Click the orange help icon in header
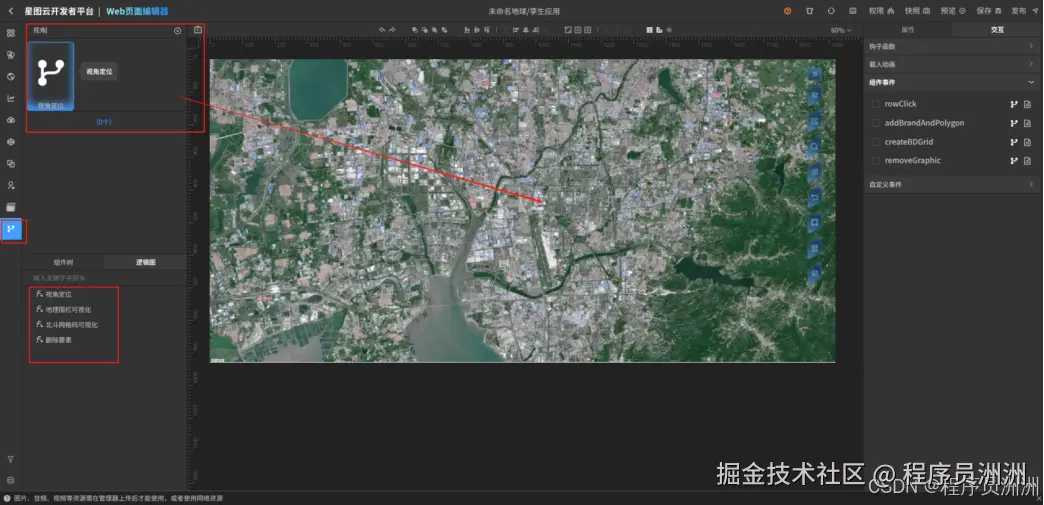 (788, 11)
